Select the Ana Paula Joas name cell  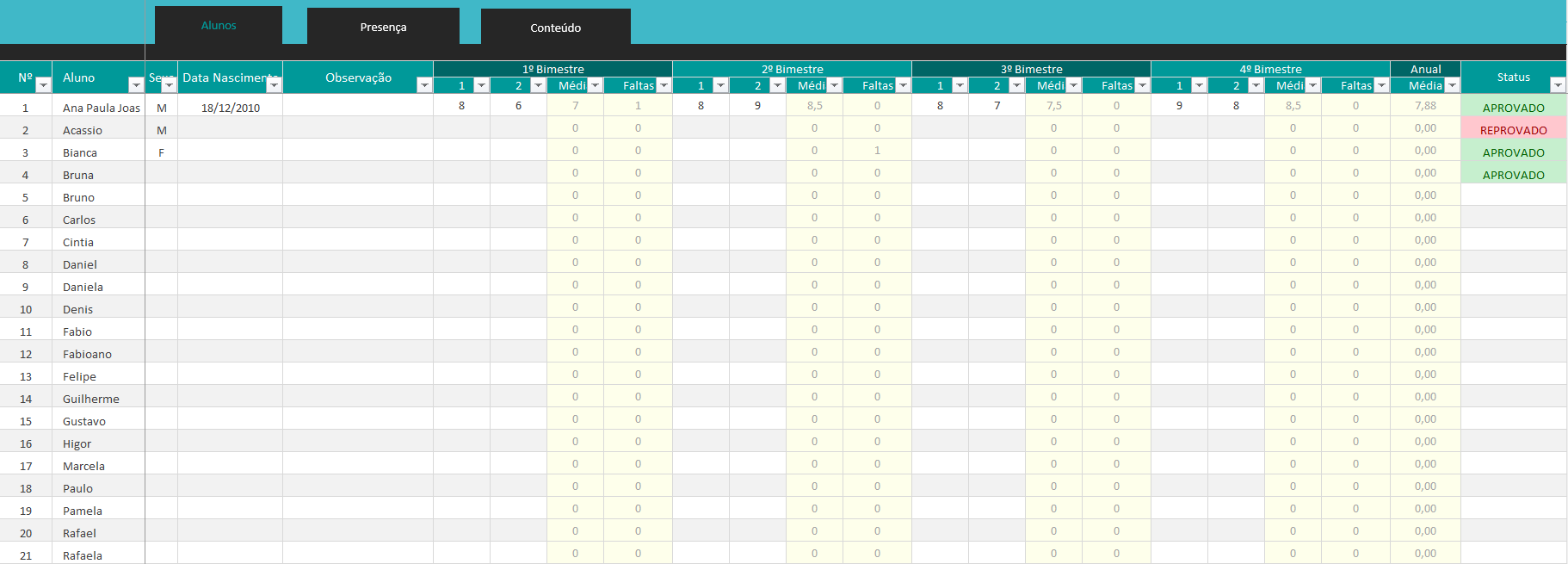(x=101, y=108)
